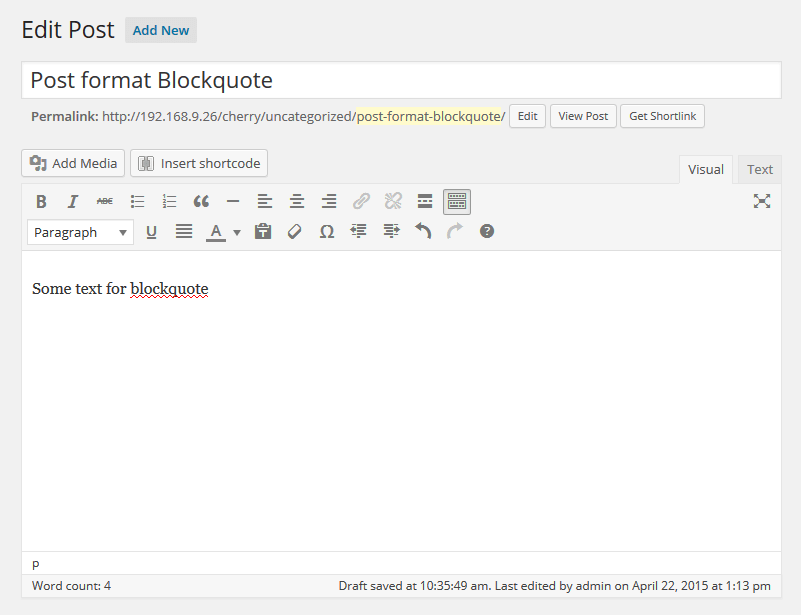Click the special character omega icon
The width and height of the screenshot is (801, 615).
pyautogui.click(x=326, y=231)
